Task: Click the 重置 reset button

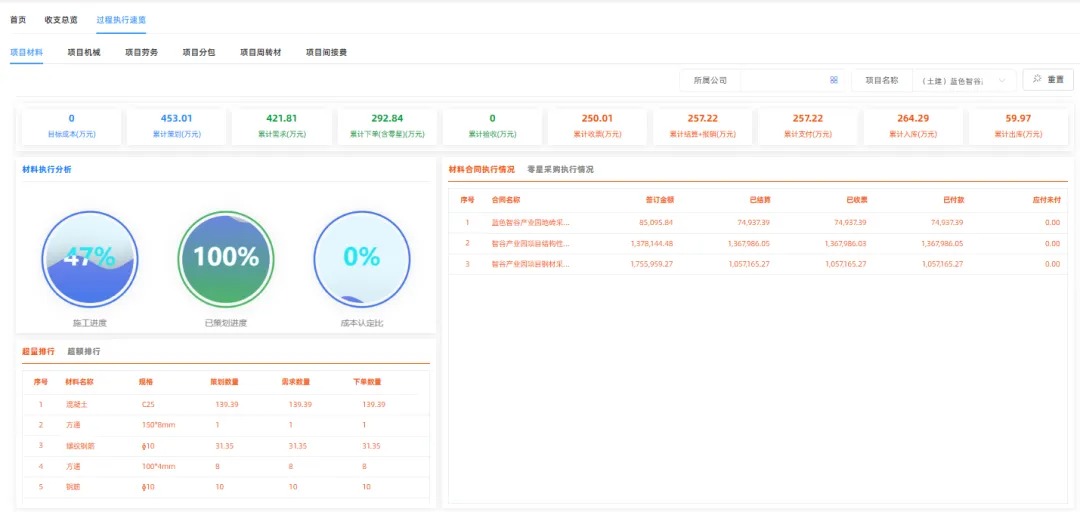Action: click(1047, 80)
